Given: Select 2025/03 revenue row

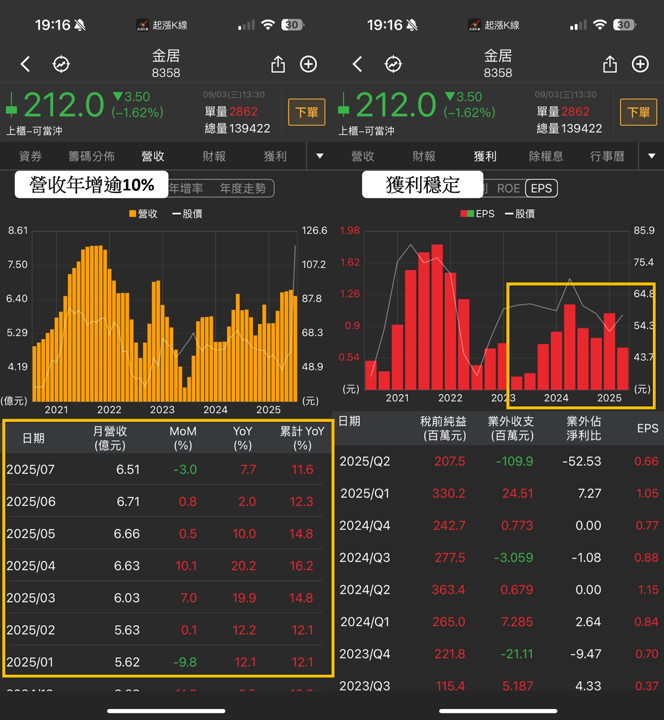Looking at the screenshot, I should 165,598.
